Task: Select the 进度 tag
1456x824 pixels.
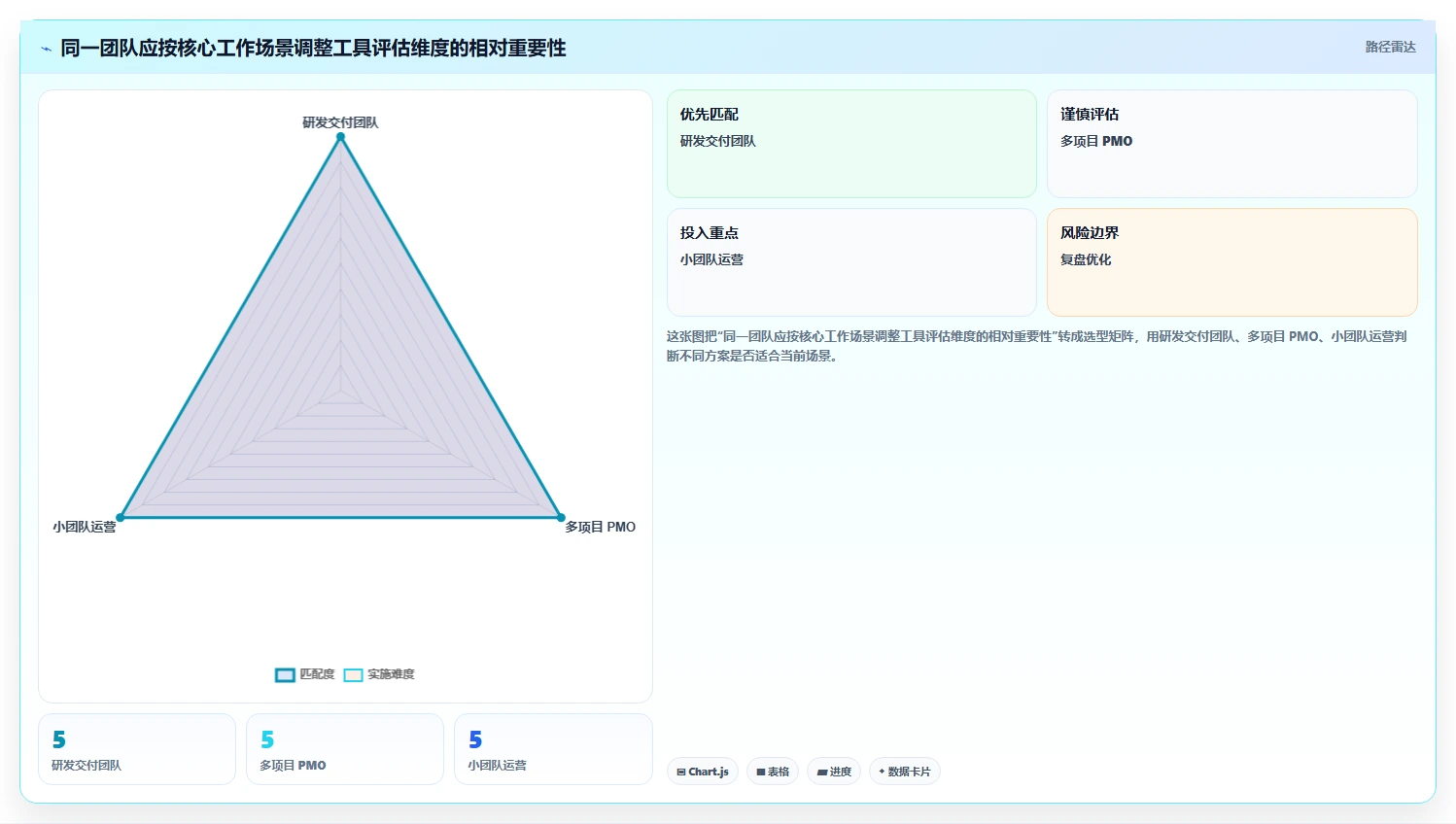Action: click(834, 772)
